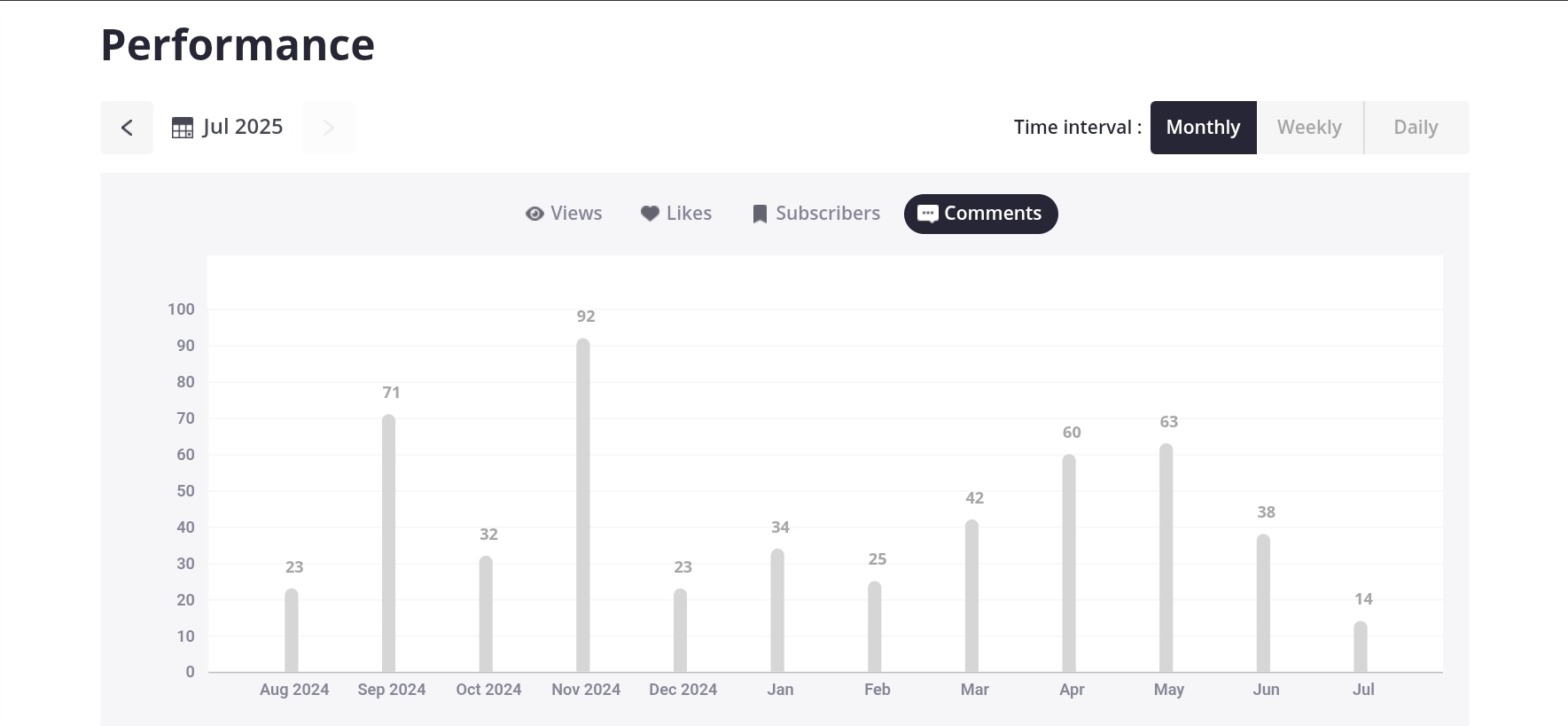Click the heart icon beside Likes

[650, 214]
